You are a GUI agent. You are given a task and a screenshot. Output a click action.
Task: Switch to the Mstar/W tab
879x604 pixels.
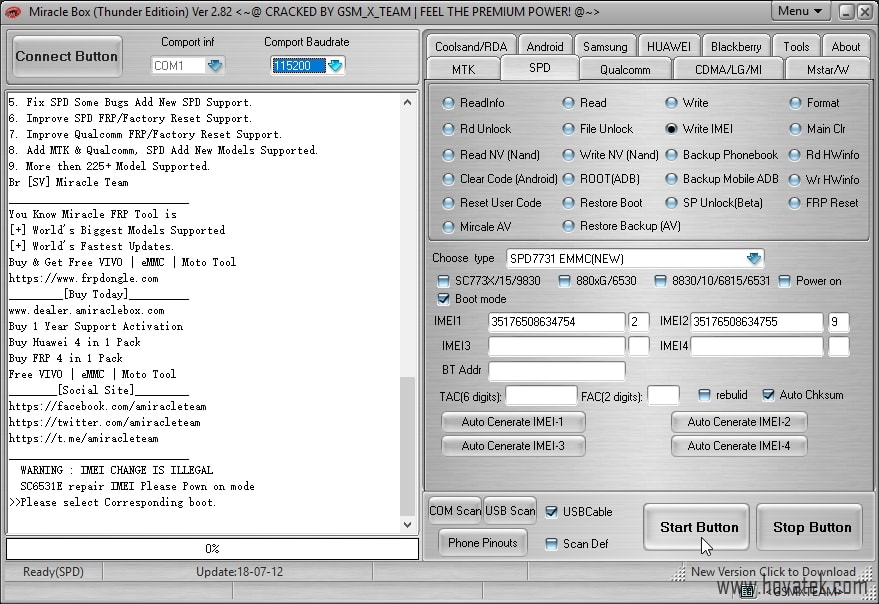827,70
